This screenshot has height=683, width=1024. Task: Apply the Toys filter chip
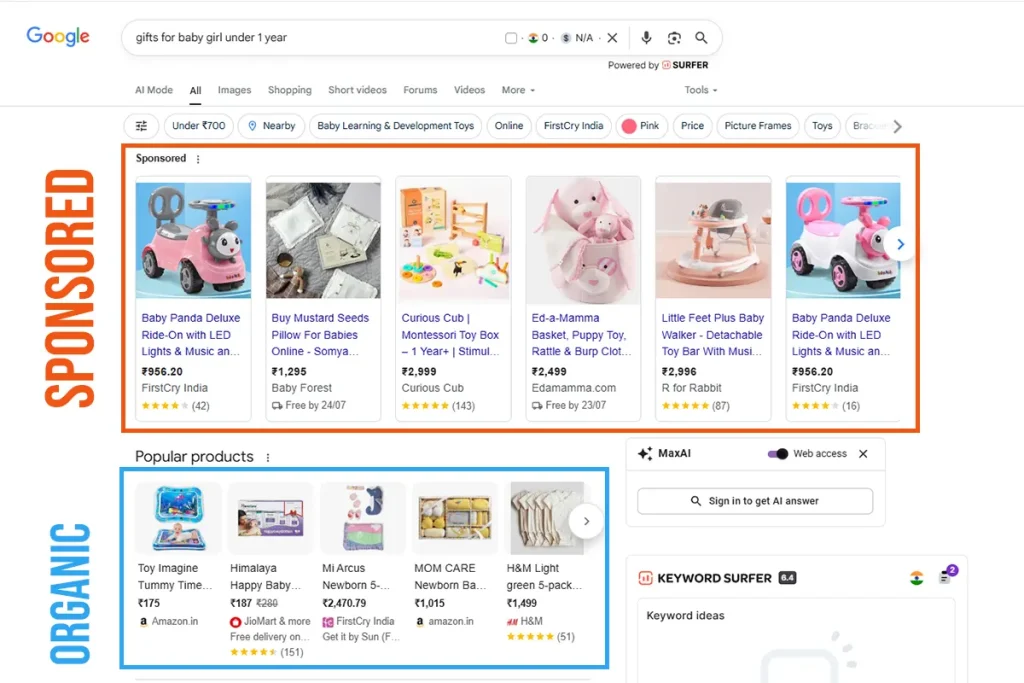pos(822,126)
